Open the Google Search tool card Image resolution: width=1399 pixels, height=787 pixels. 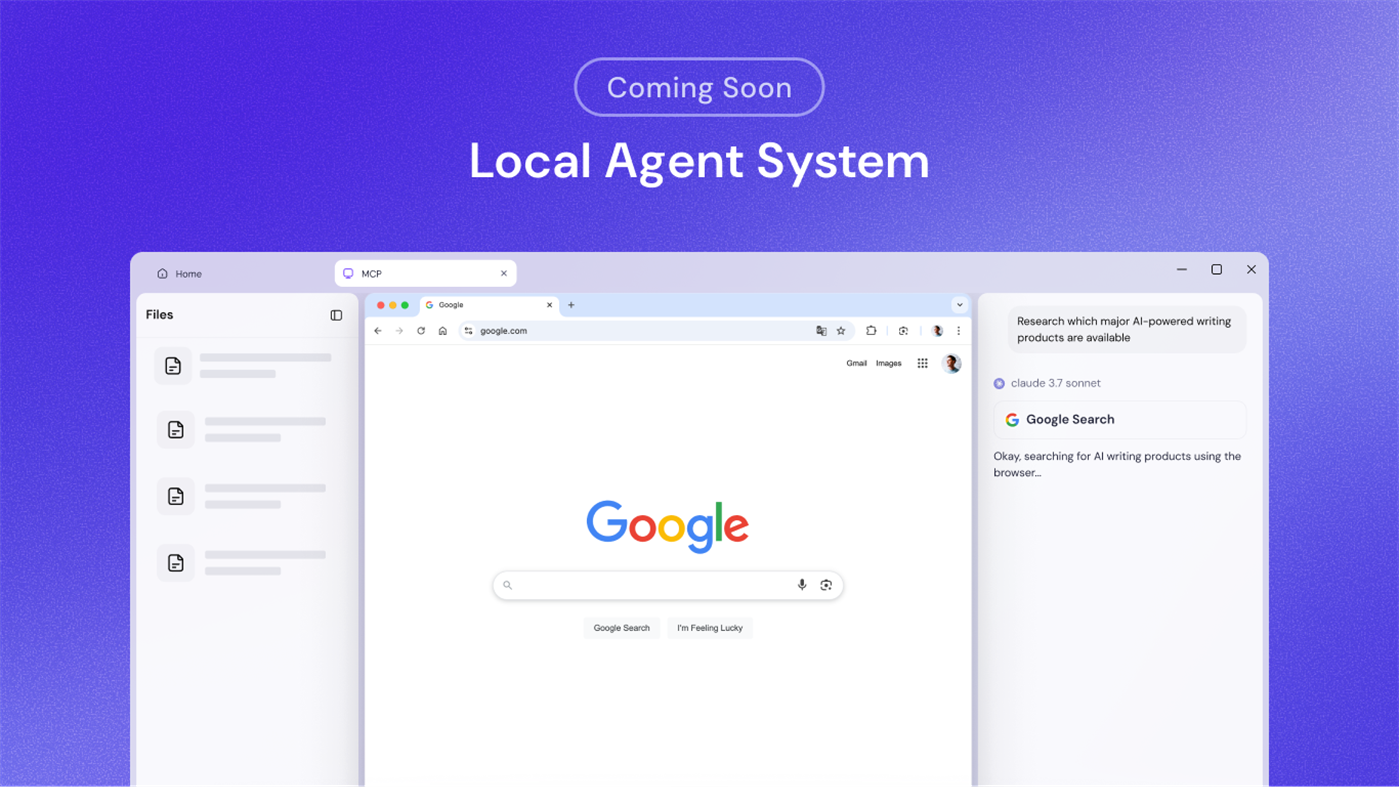[1120, 420]
